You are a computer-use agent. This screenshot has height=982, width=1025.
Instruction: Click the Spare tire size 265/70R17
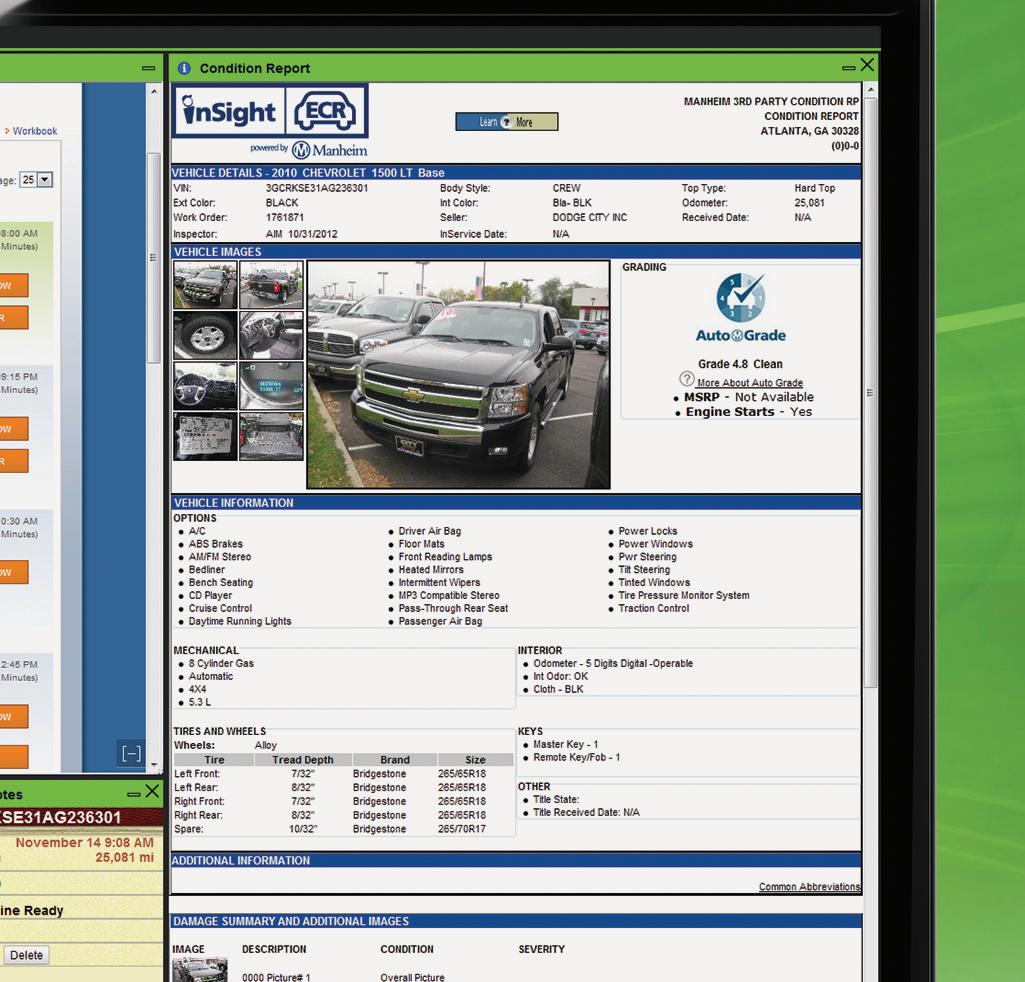[462, 829]
